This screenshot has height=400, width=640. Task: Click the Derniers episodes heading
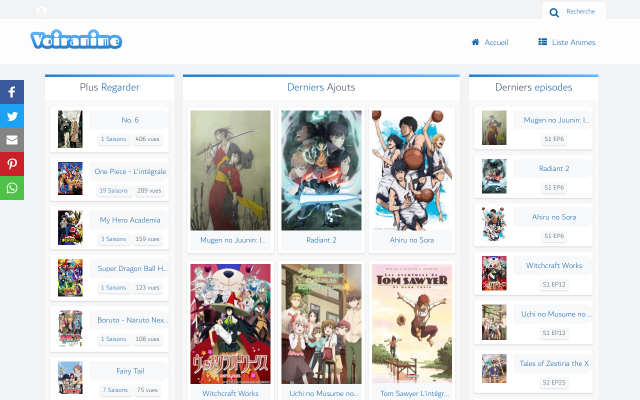point(533,87)
